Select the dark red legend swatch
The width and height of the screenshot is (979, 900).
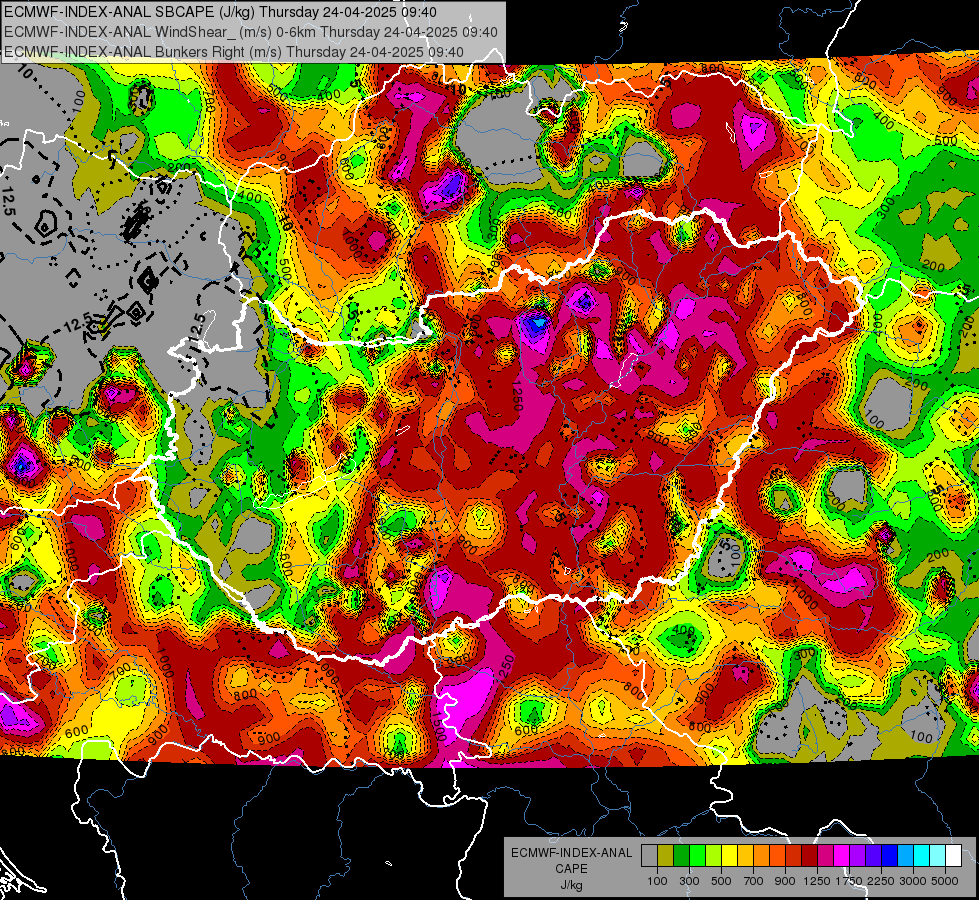810,856
